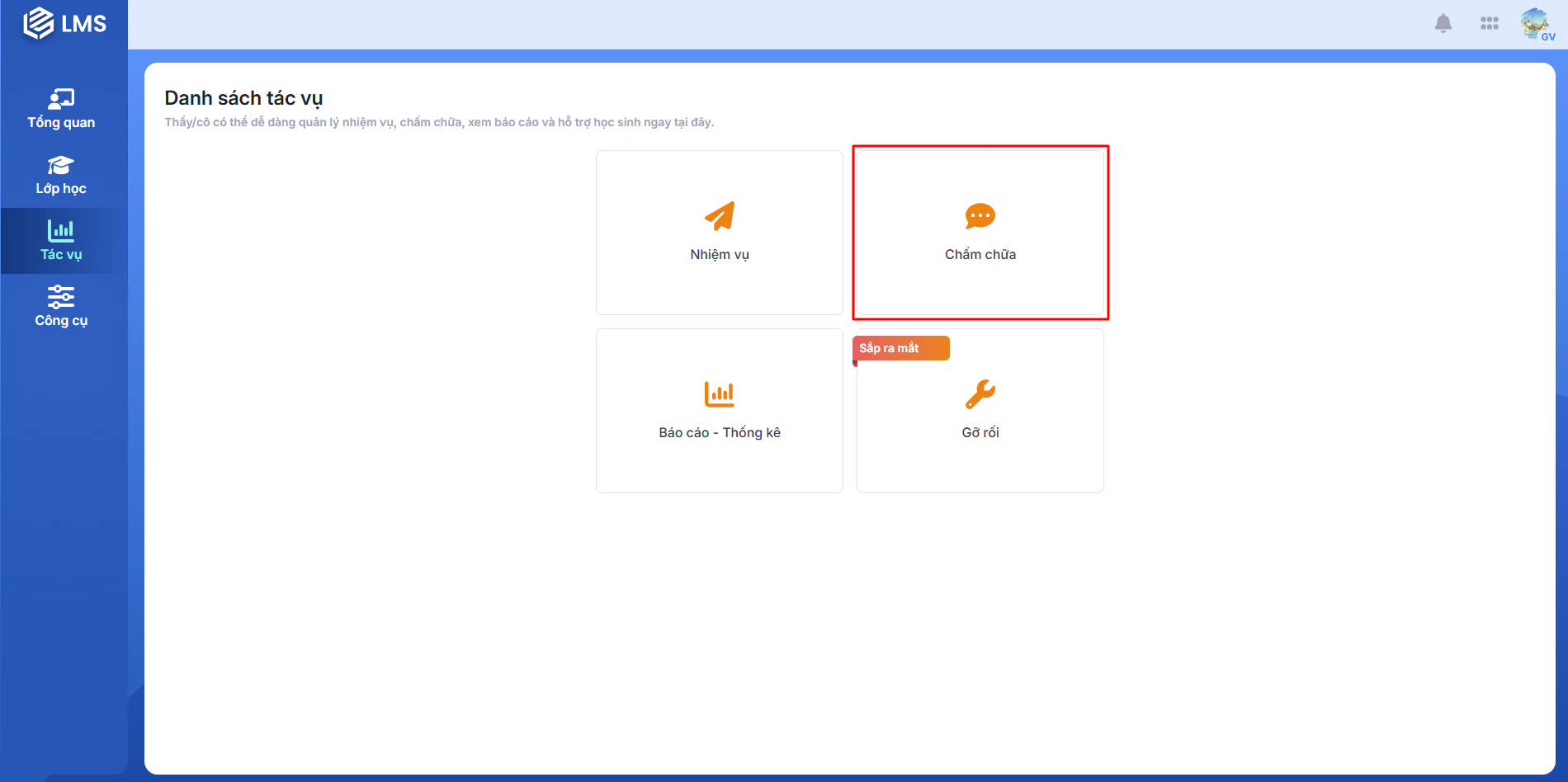Open the Báo cáo - Thống kê label

coord(719,433)
